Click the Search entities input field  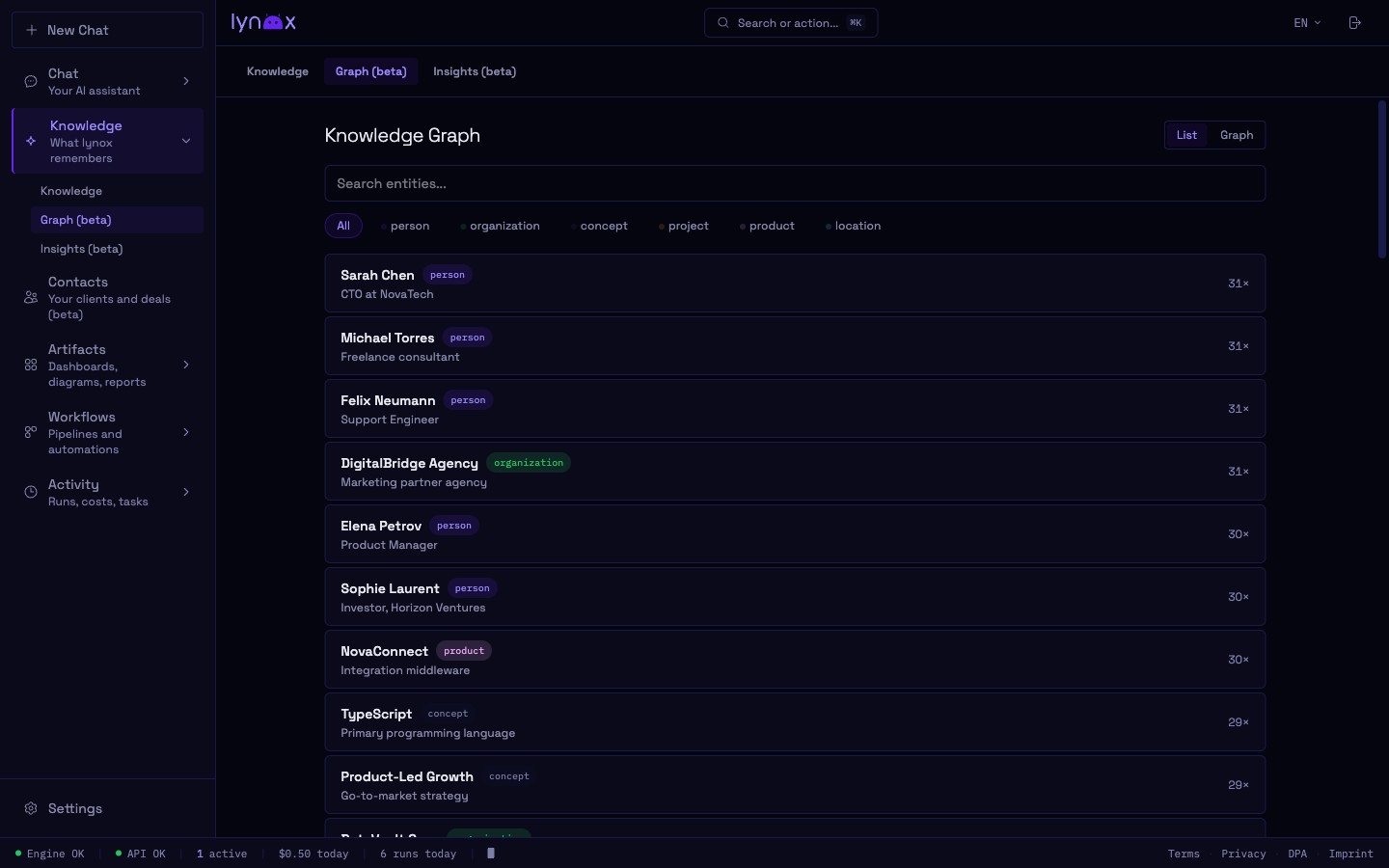tap(795, 183)
